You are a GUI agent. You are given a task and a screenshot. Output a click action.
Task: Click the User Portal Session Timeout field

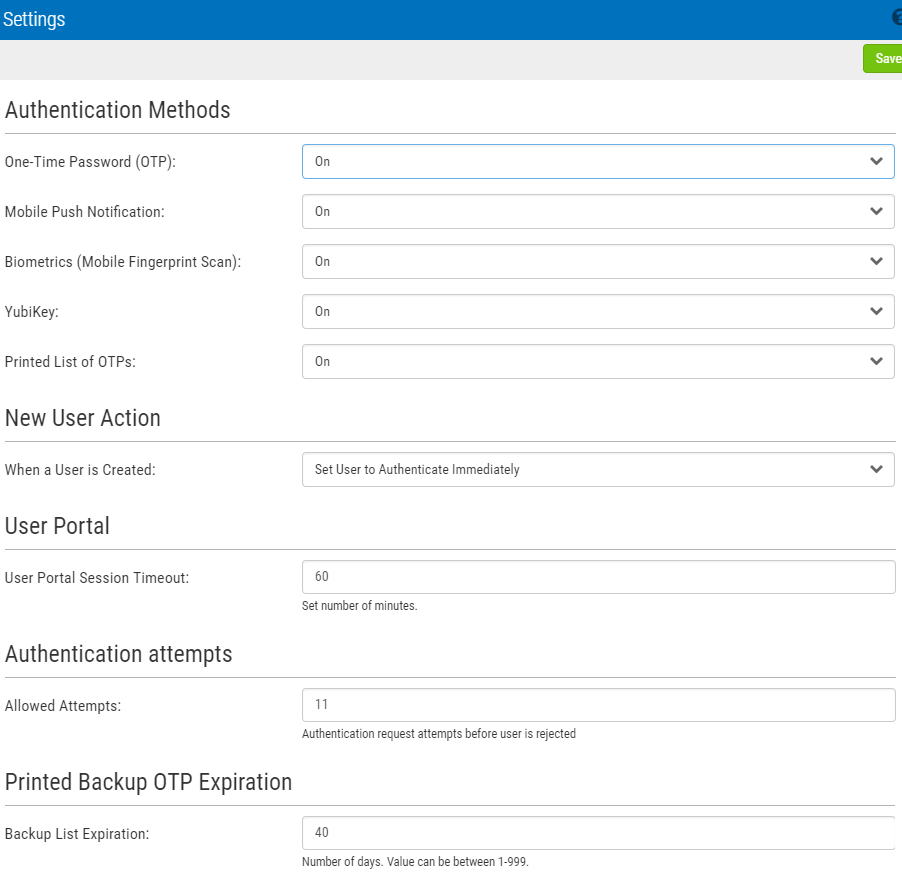pyautogui.click(x=597, y=577)
